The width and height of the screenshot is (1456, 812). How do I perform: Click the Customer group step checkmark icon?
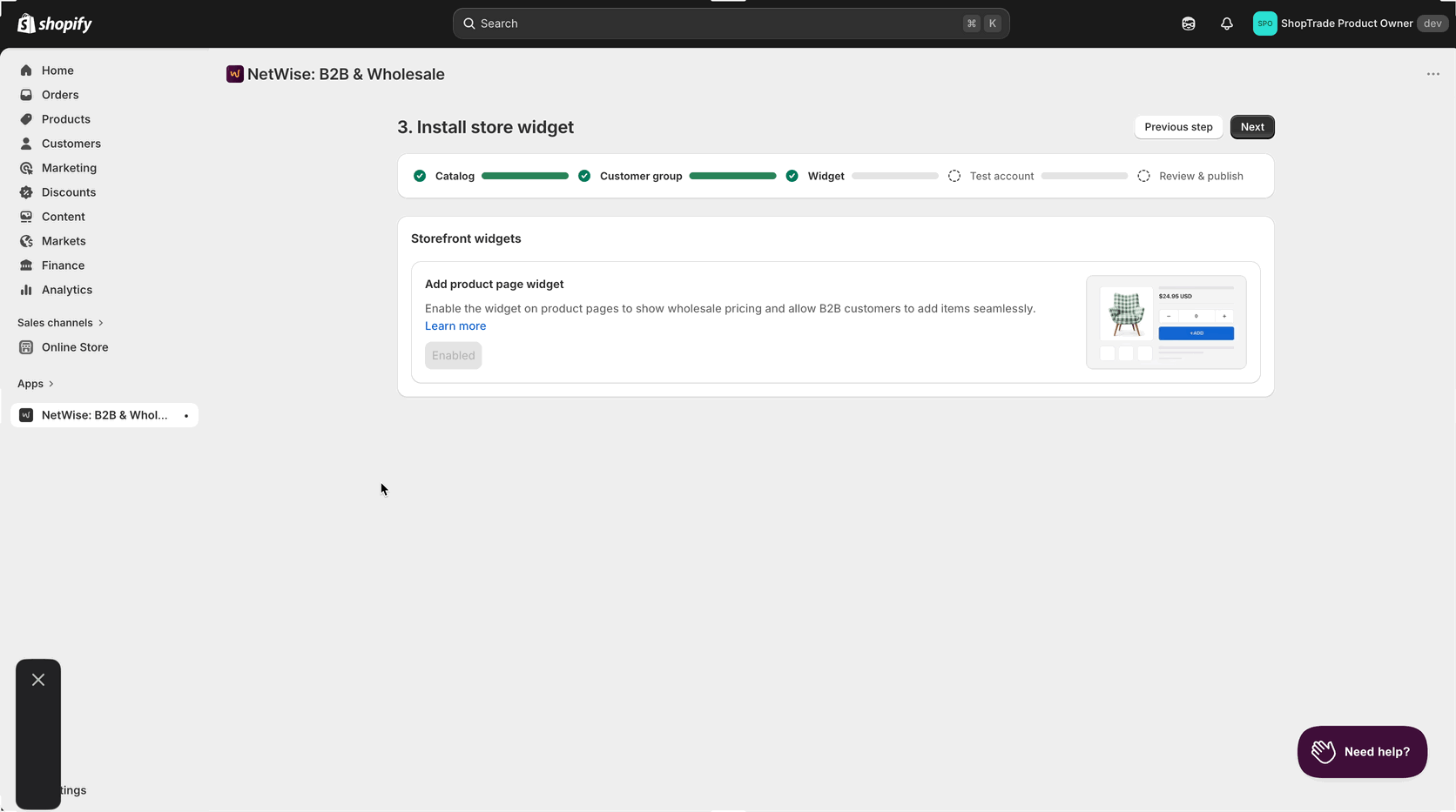[x=584, y=176]
